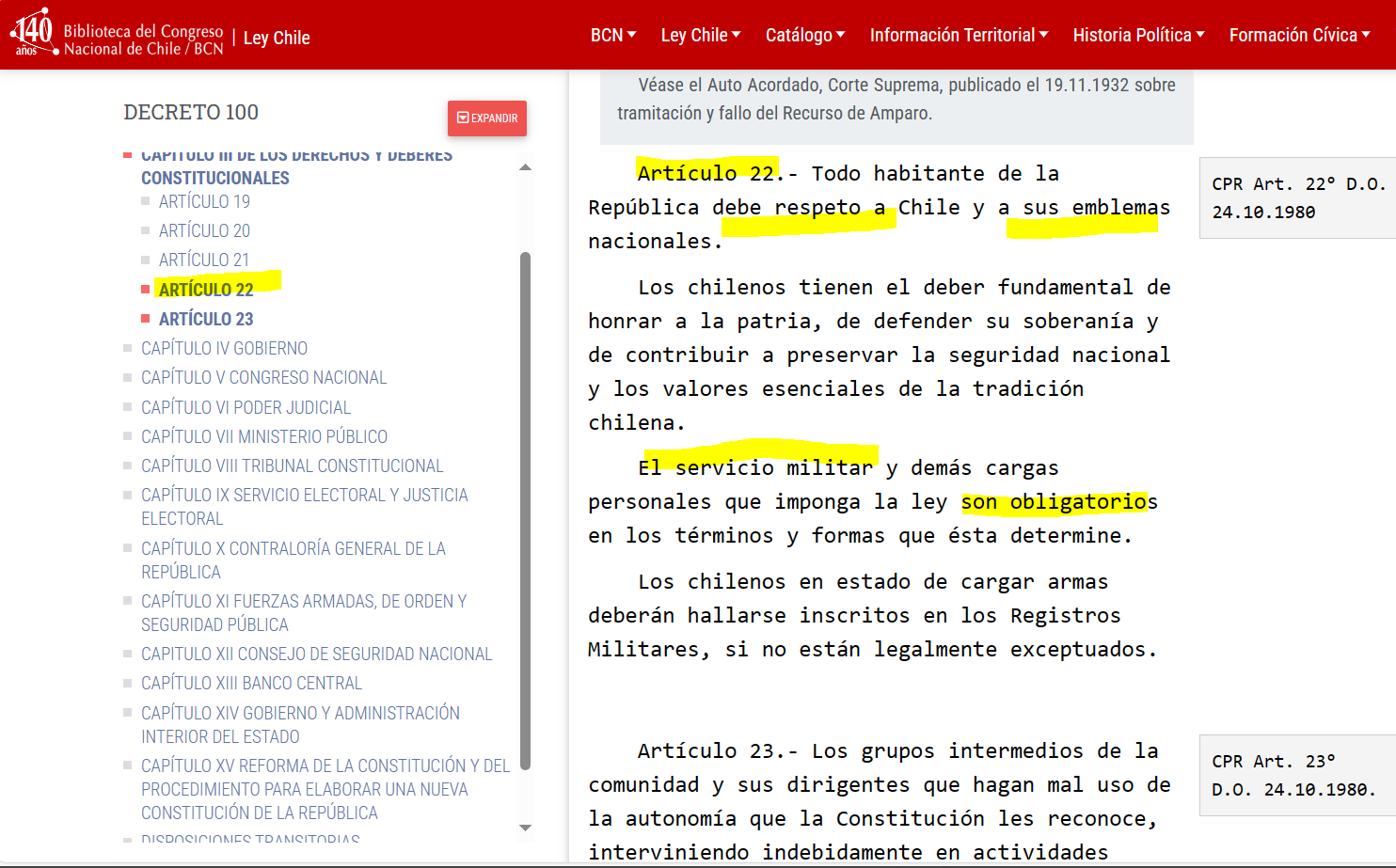Open the BCN dropdown menu
The width and height of the screenshot is (1396, 868).
click(x=613, y=35)
